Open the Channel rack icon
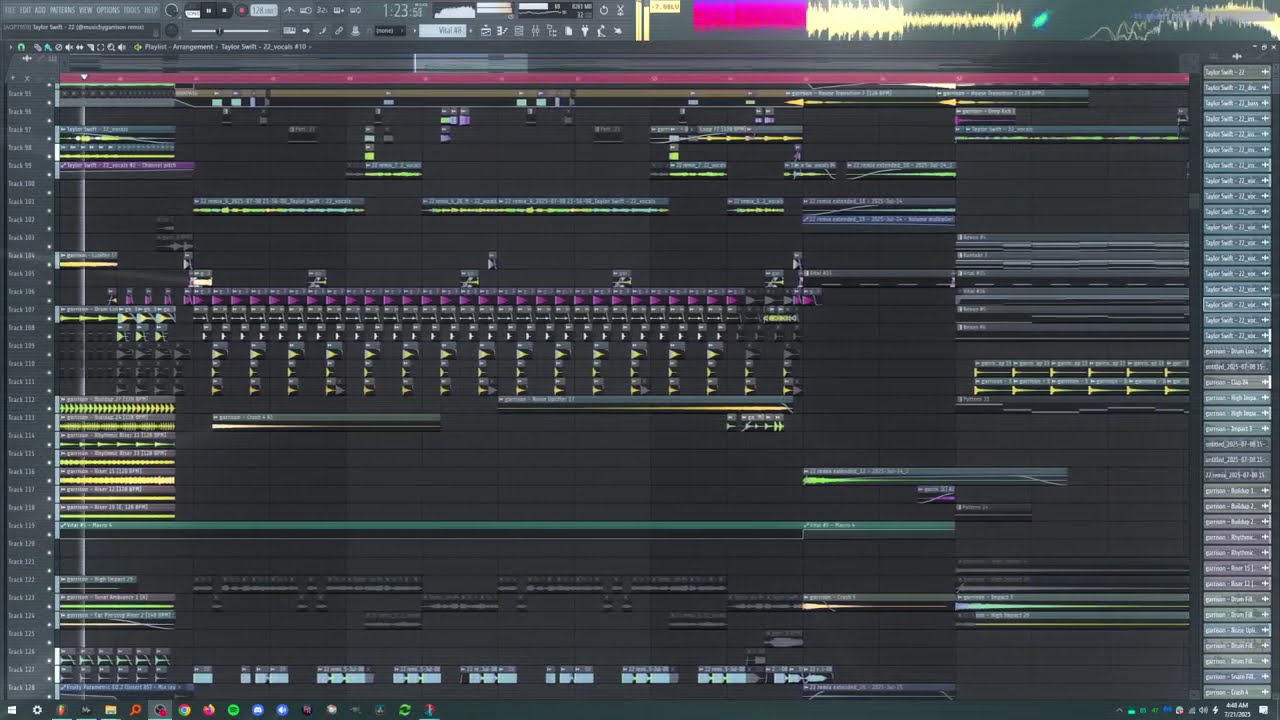1280x720 pixels. (x=518, y=31)
